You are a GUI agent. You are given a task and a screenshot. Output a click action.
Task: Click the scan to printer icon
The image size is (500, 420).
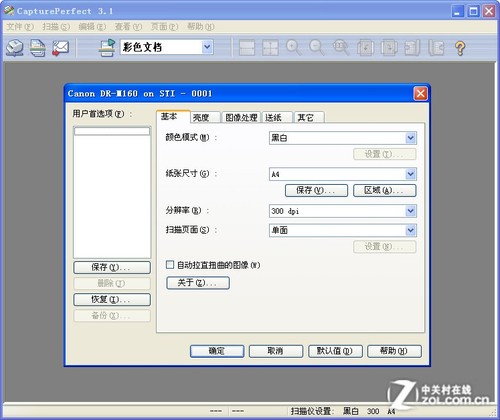click(38, 47)
